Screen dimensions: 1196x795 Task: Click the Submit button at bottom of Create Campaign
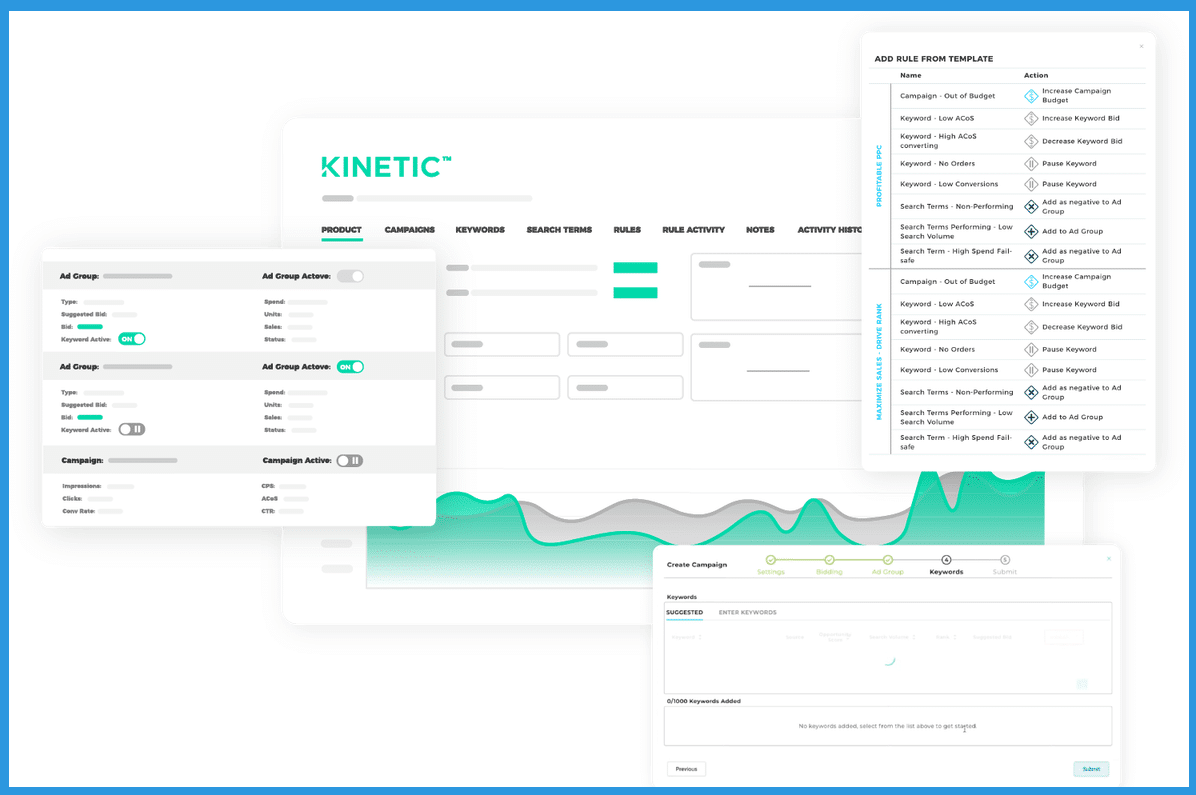coord(1092,769)
